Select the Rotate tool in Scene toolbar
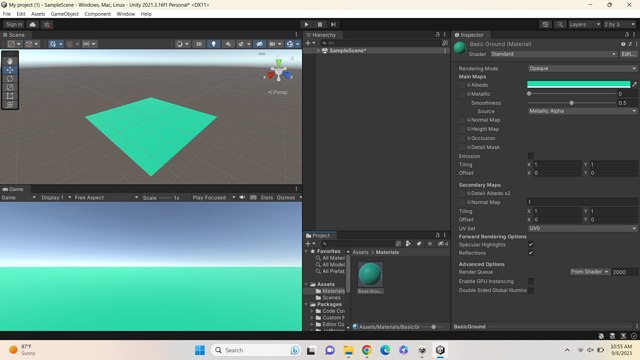The width and height of the screenshot is (640, 360). 10,78
